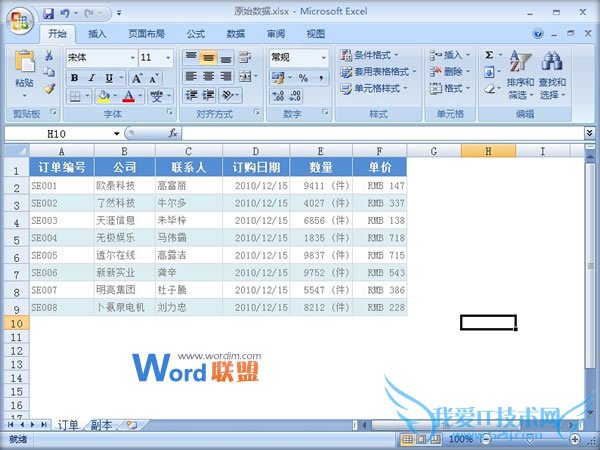Toggle center horizontal alignment
The width and height of the screenshot is (600, 450).
click(x=208, y=77)
